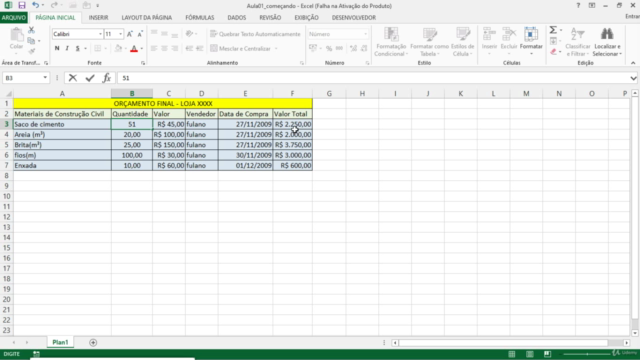640x360 pixels.
Task: Open the Formatar cells menu
Action: pyautogui.click(x=531, y=42)
